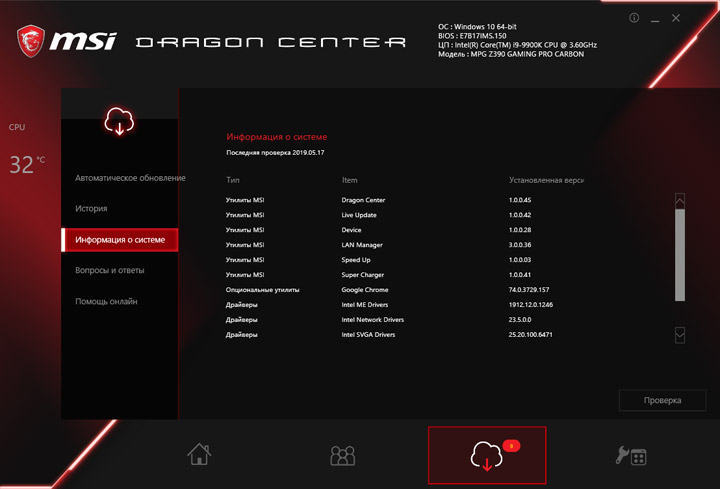Minimize the Dragon Center window
720x489 pixels.
coord(655,19)
